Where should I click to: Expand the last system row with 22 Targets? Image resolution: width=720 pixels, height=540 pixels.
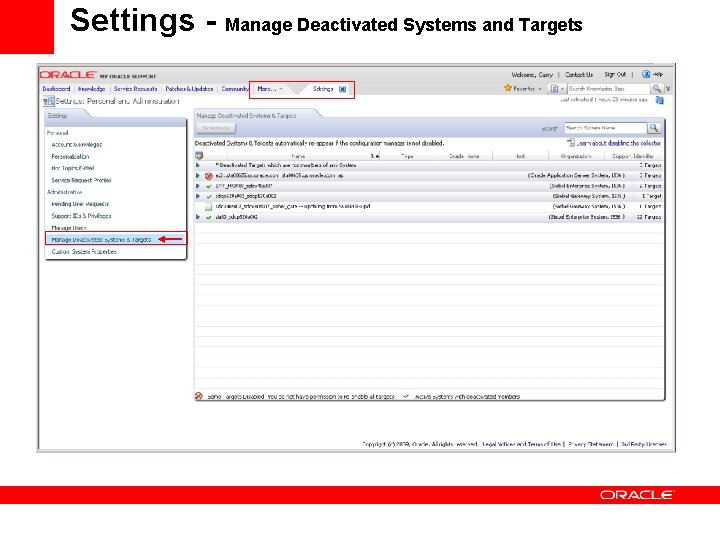pos(198,217)
